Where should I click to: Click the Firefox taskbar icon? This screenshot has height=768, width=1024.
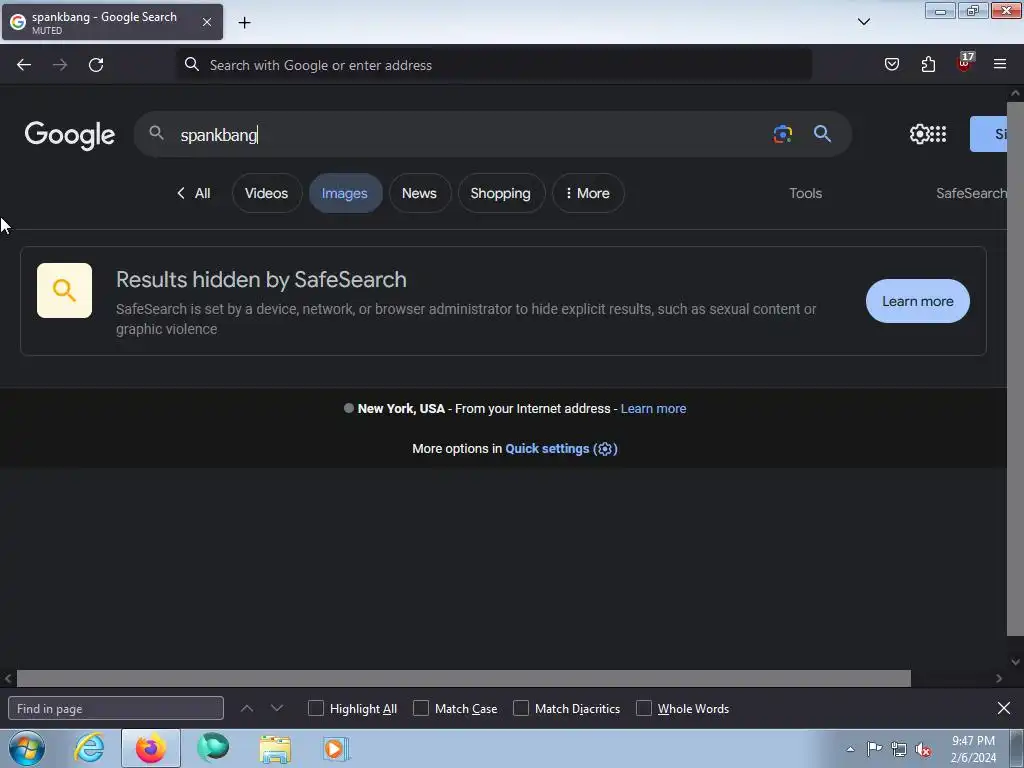click(x=151, y=748)
